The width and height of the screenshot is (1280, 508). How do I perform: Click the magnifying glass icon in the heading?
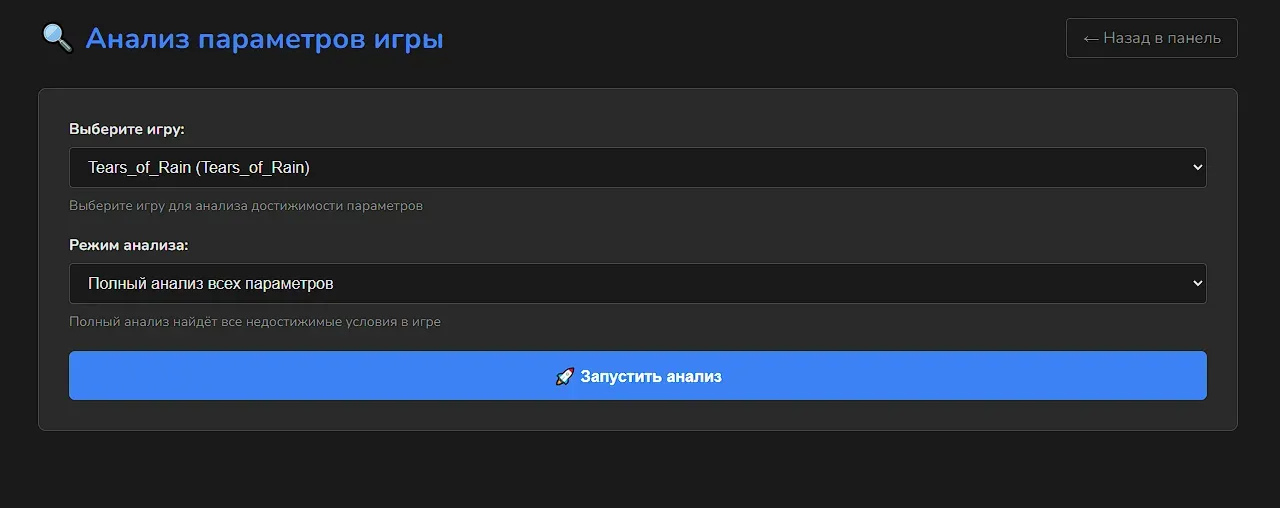(x=58, y=39)
